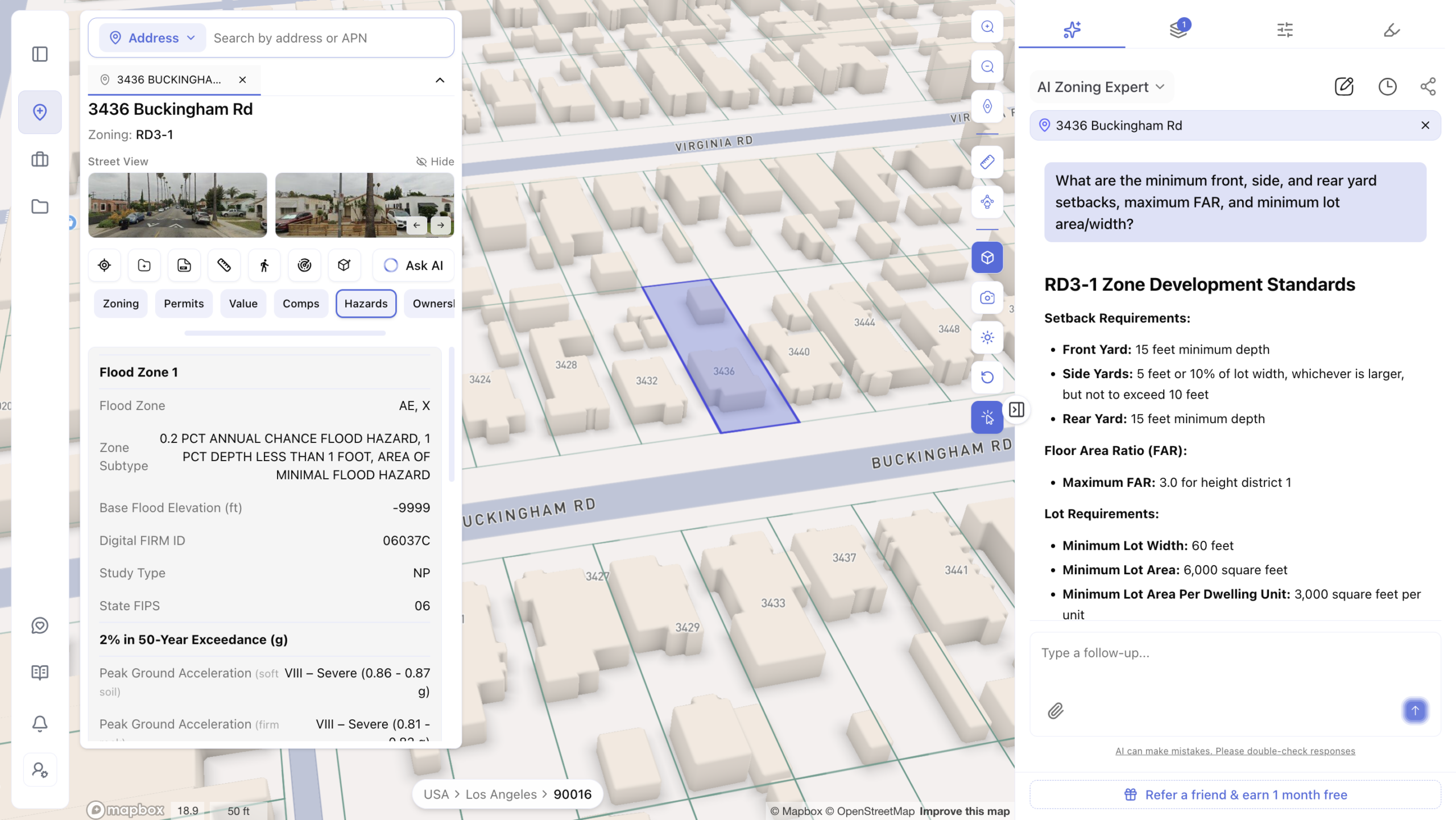Image resolution: width=1456 pixels, height=820 pixels.
Task: Open chat history clock icon
Action: [1388, 86]
